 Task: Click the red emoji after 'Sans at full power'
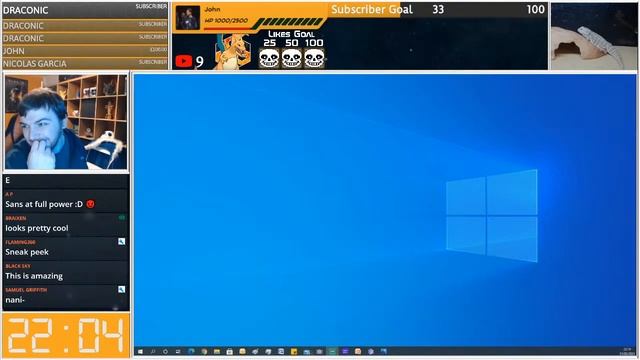[x=91, y=204]
